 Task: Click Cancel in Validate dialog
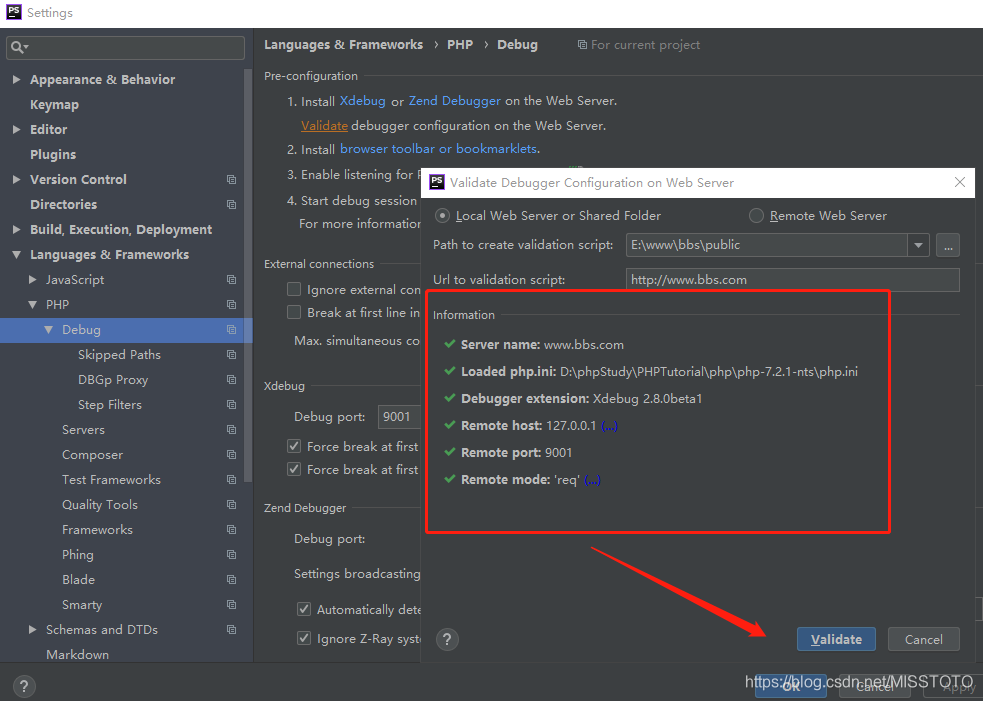pyautogui.click(x=923, y=640)
